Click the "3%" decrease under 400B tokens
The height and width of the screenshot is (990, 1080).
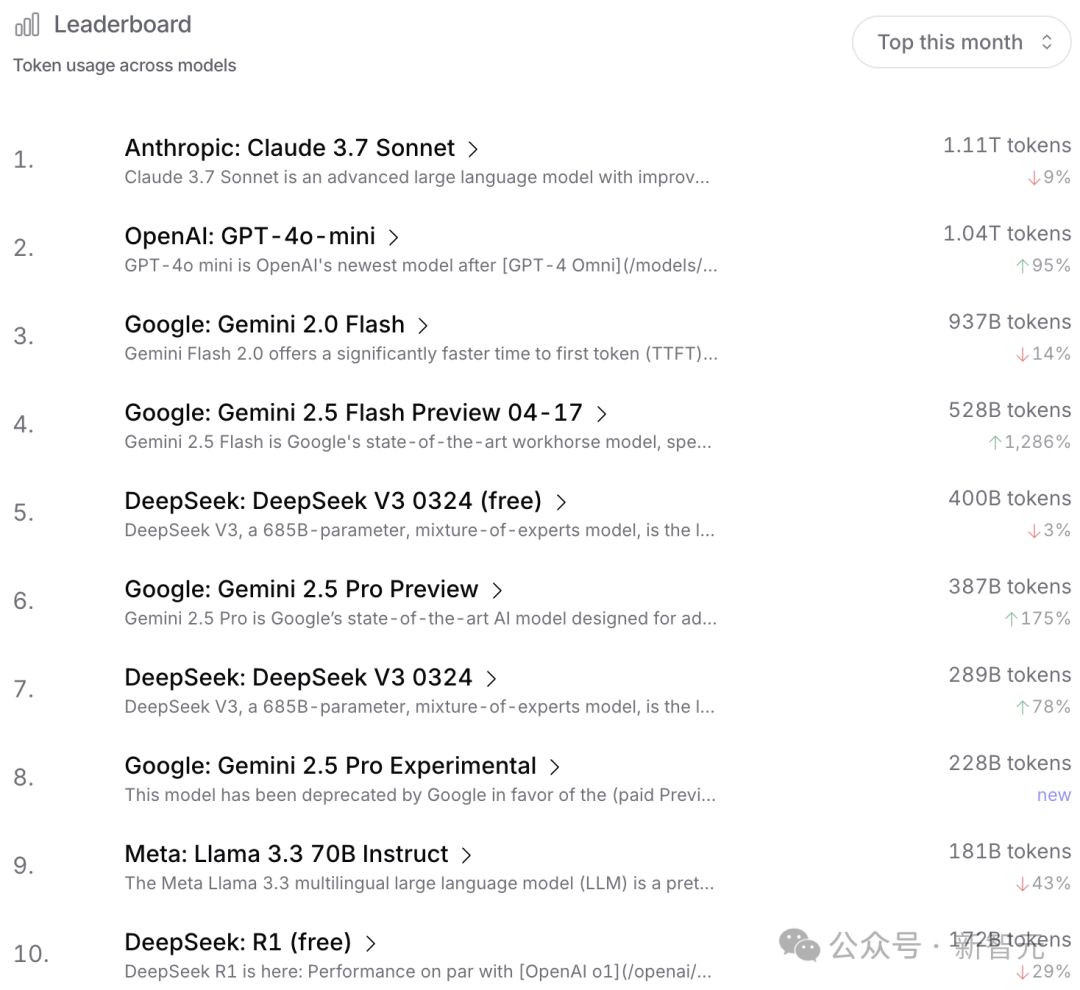[1050, 530]
